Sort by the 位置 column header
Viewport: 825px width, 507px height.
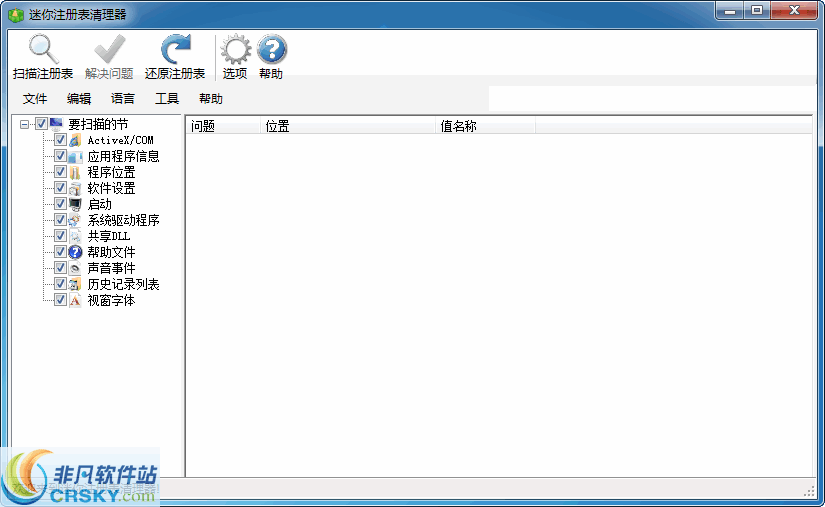point(348,126)
